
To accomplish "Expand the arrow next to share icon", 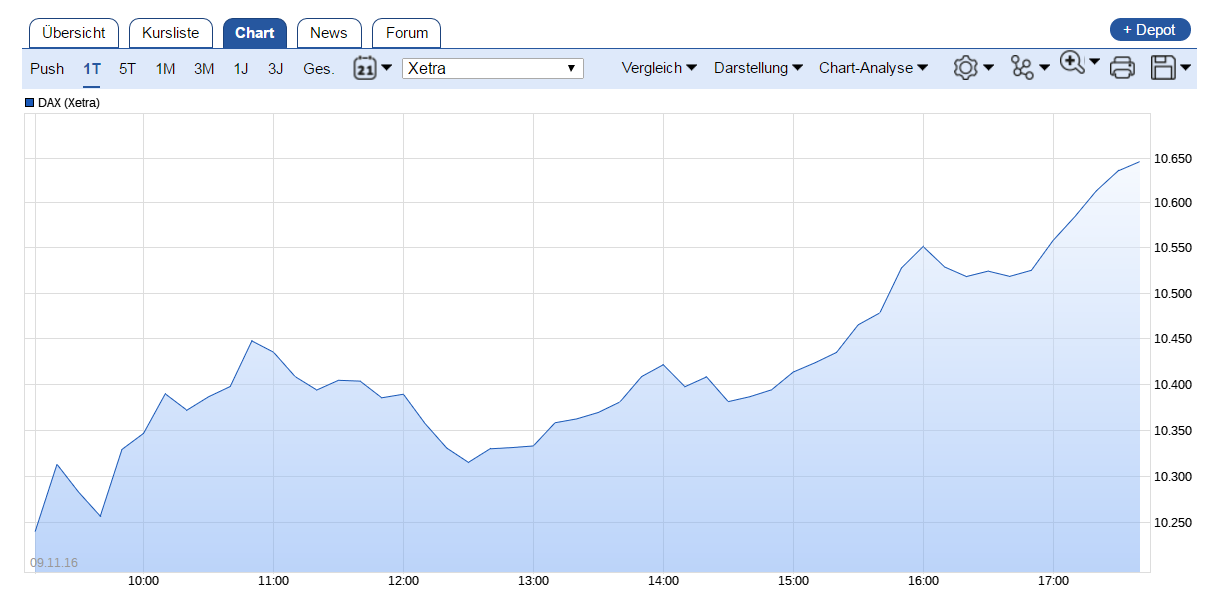I will tap(1044, 68).
